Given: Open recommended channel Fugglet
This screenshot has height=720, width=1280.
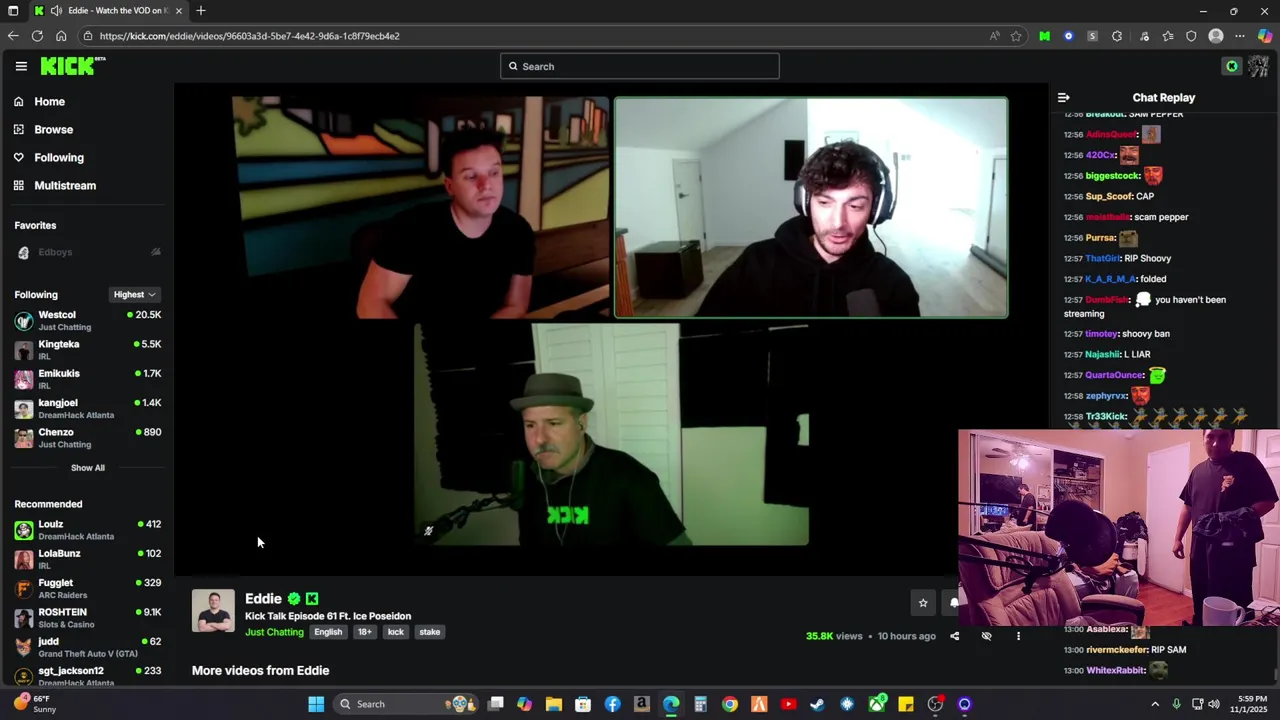Looking at the screenshot, I should tap(87, 588).
